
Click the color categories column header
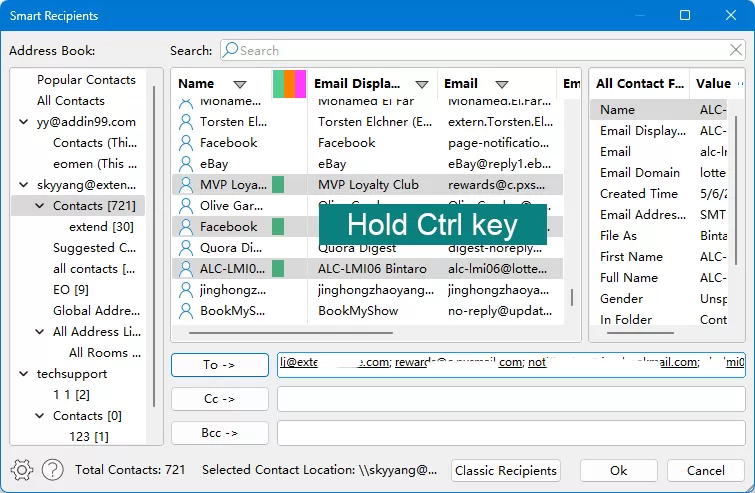click(289, 84)
